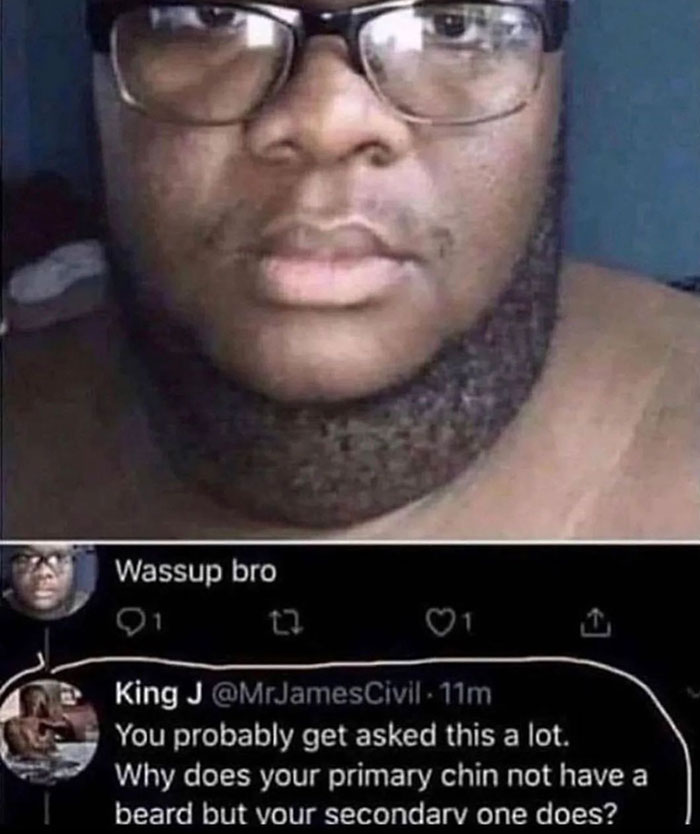This screenshot has width=700, height=834.
Task: Select the 'beard but your secondary' line
Action: 367,814
